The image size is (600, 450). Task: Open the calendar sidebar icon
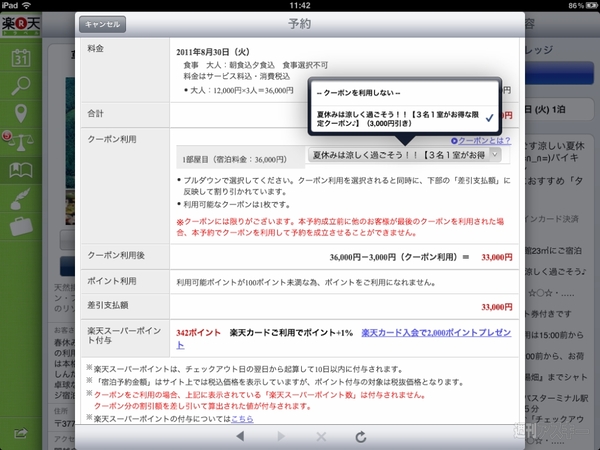[x=21, y=58]
